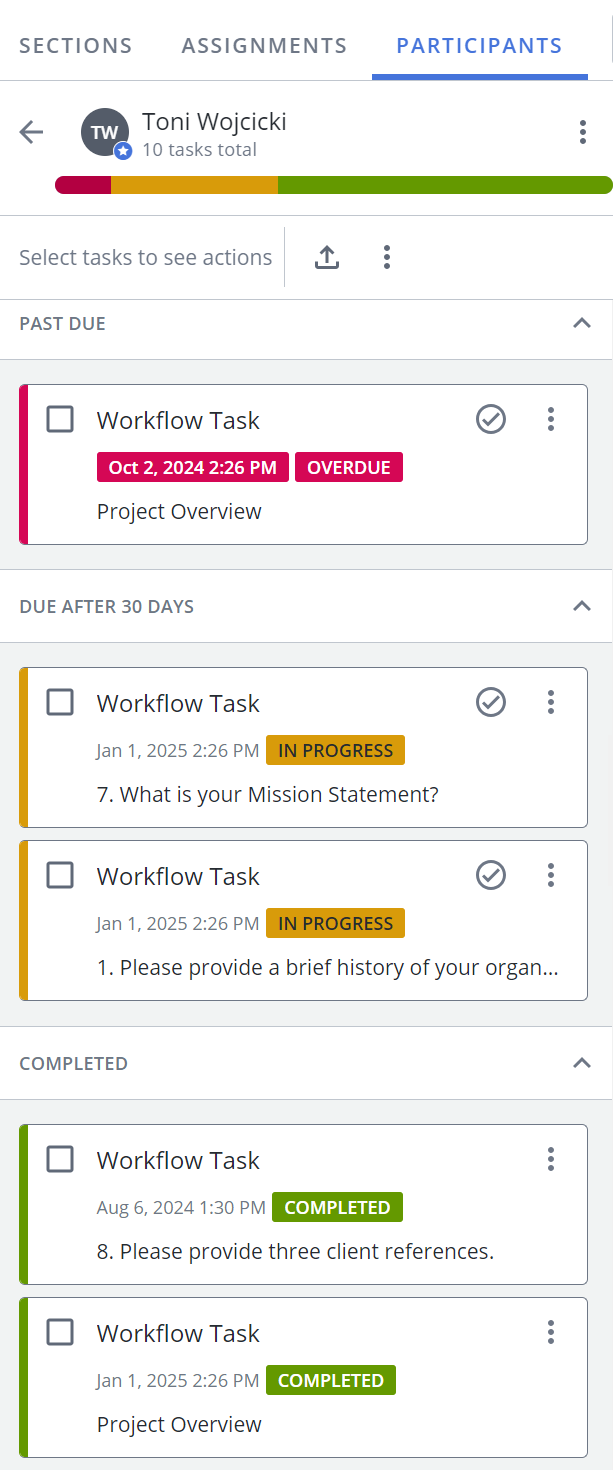
Task: Click the export upload icon in the actions bar
Action: point(327,257)
